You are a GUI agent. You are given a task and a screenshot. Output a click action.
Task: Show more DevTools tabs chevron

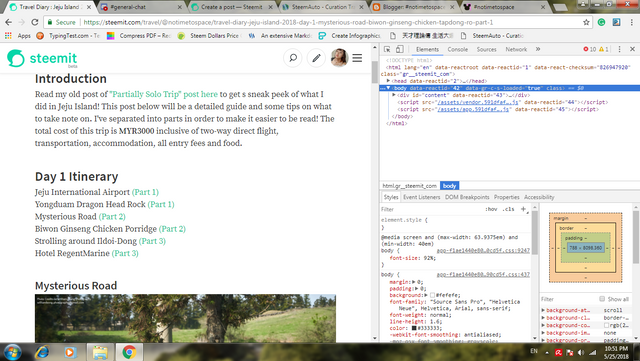[x=538, y=49]
